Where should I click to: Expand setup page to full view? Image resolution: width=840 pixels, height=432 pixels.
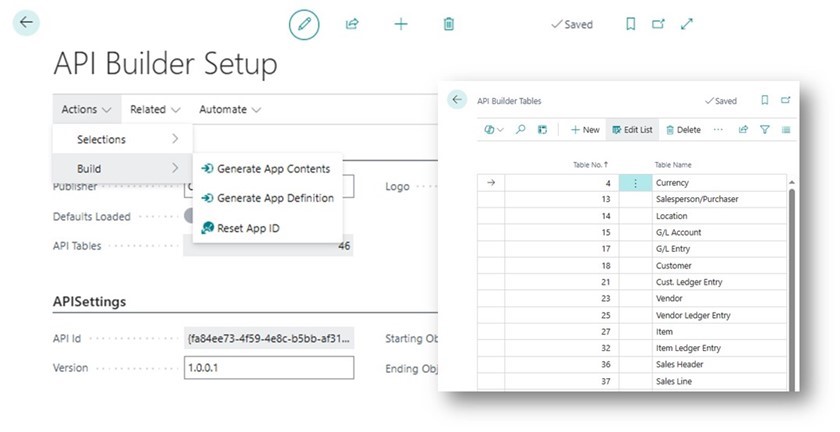click(687, 24)
